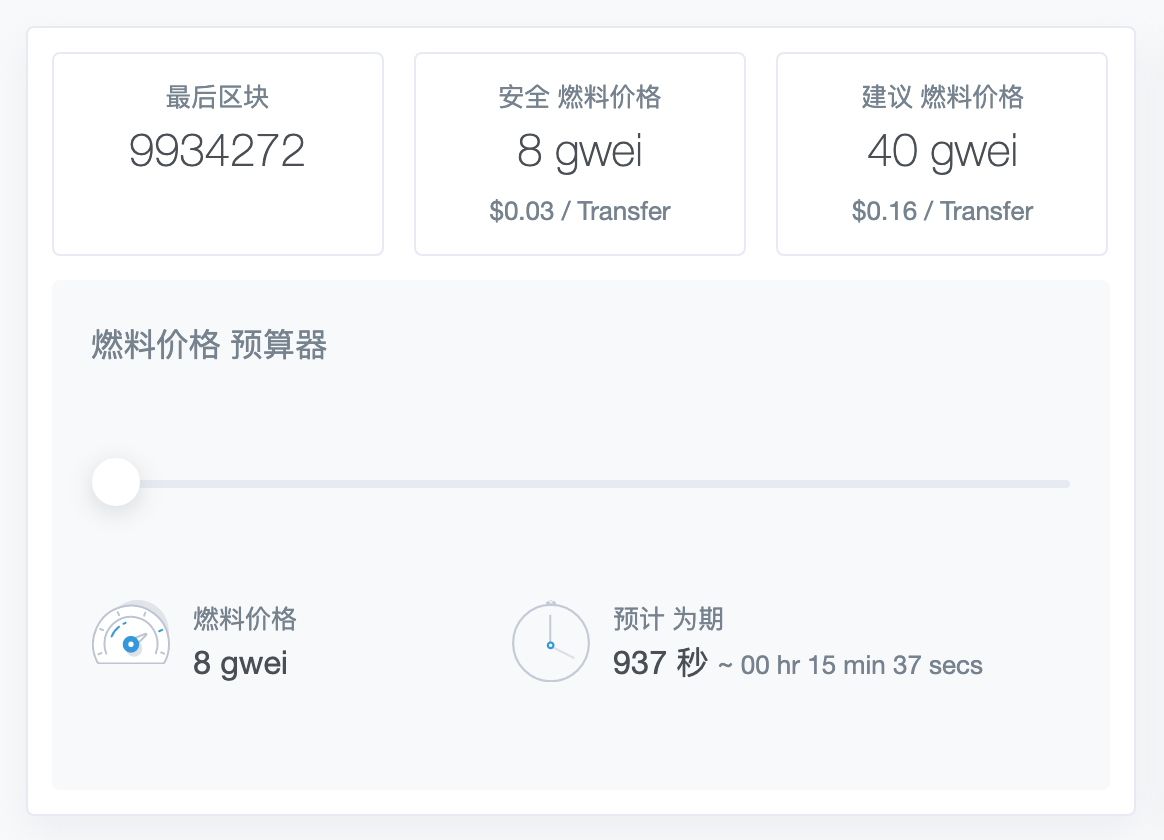Click the 8 gwei value under 燃料价格
Screen dimensions: 1164x840
pyautogui.click(x=238, y=663)
